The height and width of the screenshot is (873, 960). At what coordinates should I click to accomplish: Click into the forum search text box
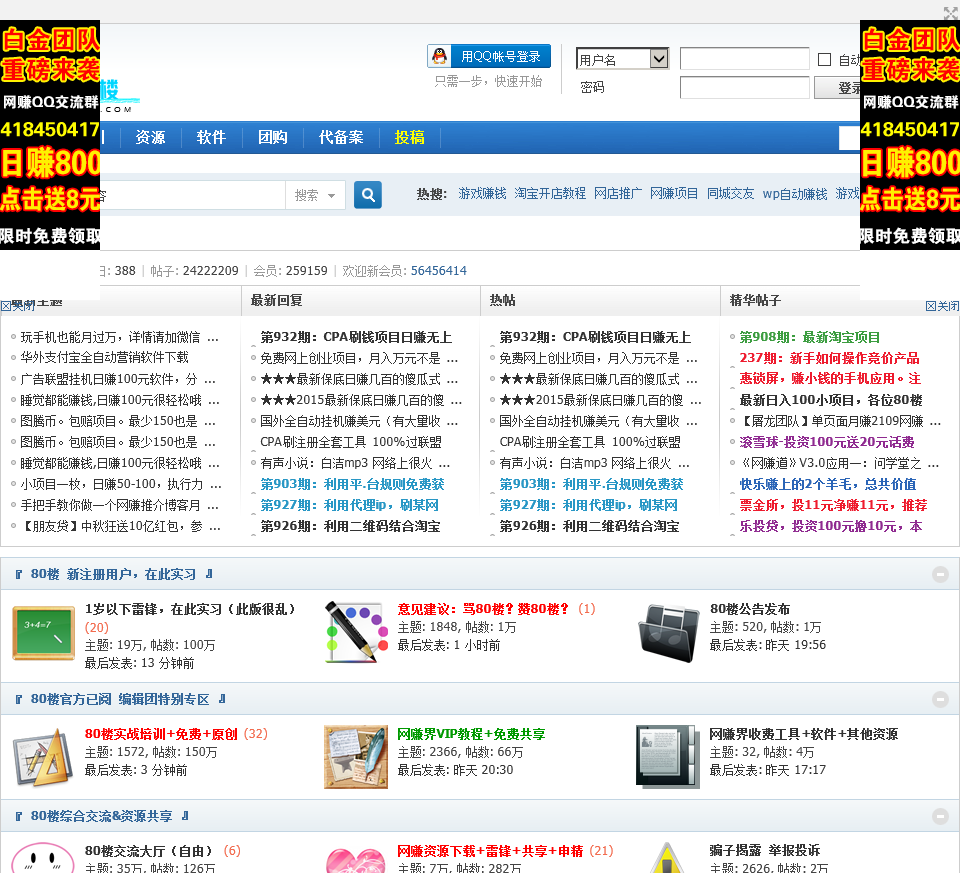coord(192,195)
